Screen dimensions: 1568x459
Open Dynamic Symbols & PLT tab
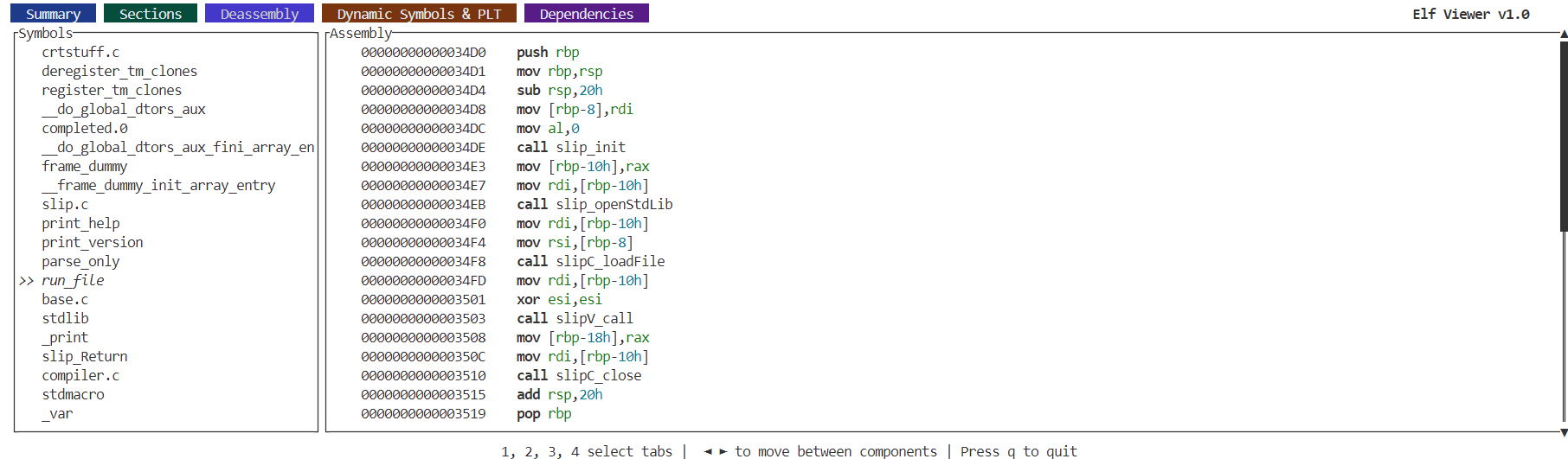(x=419, y=14)
